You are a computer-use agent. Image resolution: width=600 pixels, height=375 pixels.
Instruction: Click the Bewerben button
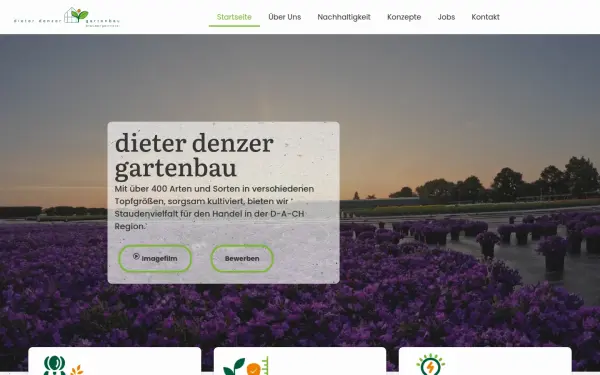[242, 259]
